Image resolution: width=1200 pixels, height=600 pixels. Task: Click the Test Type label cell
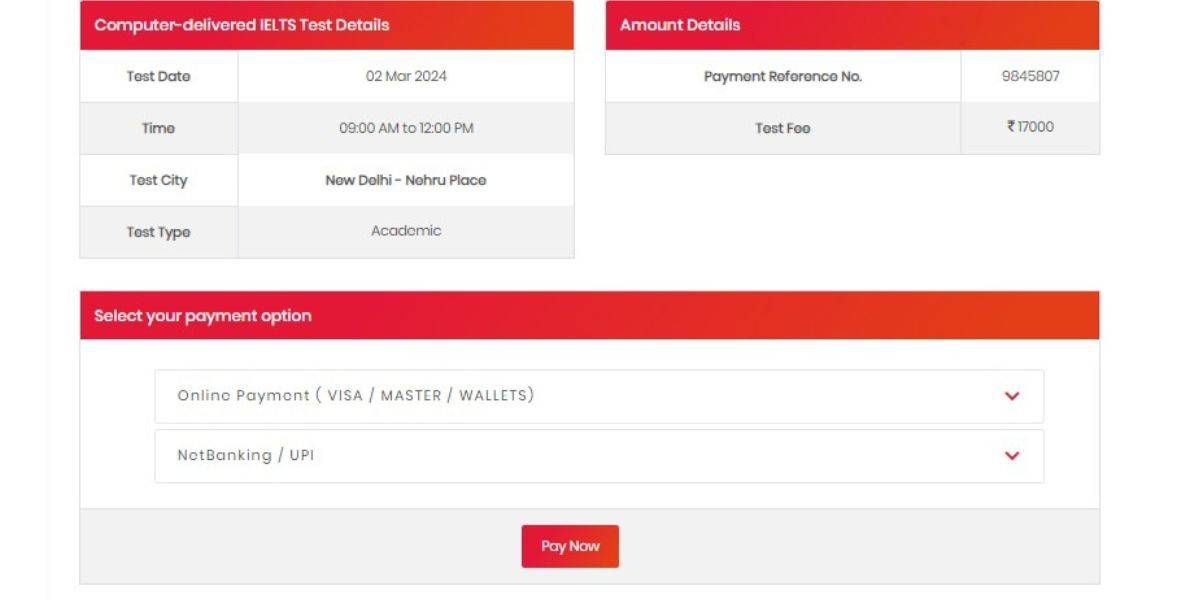159,231
